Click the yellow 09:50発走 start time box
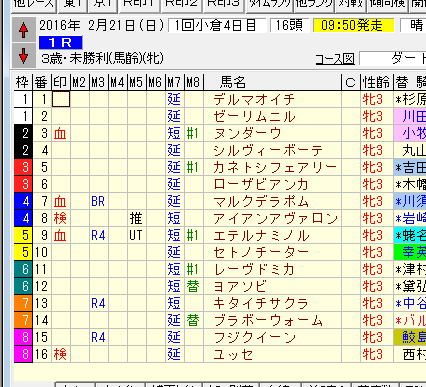The image size is (426, 387). (353, 25)
